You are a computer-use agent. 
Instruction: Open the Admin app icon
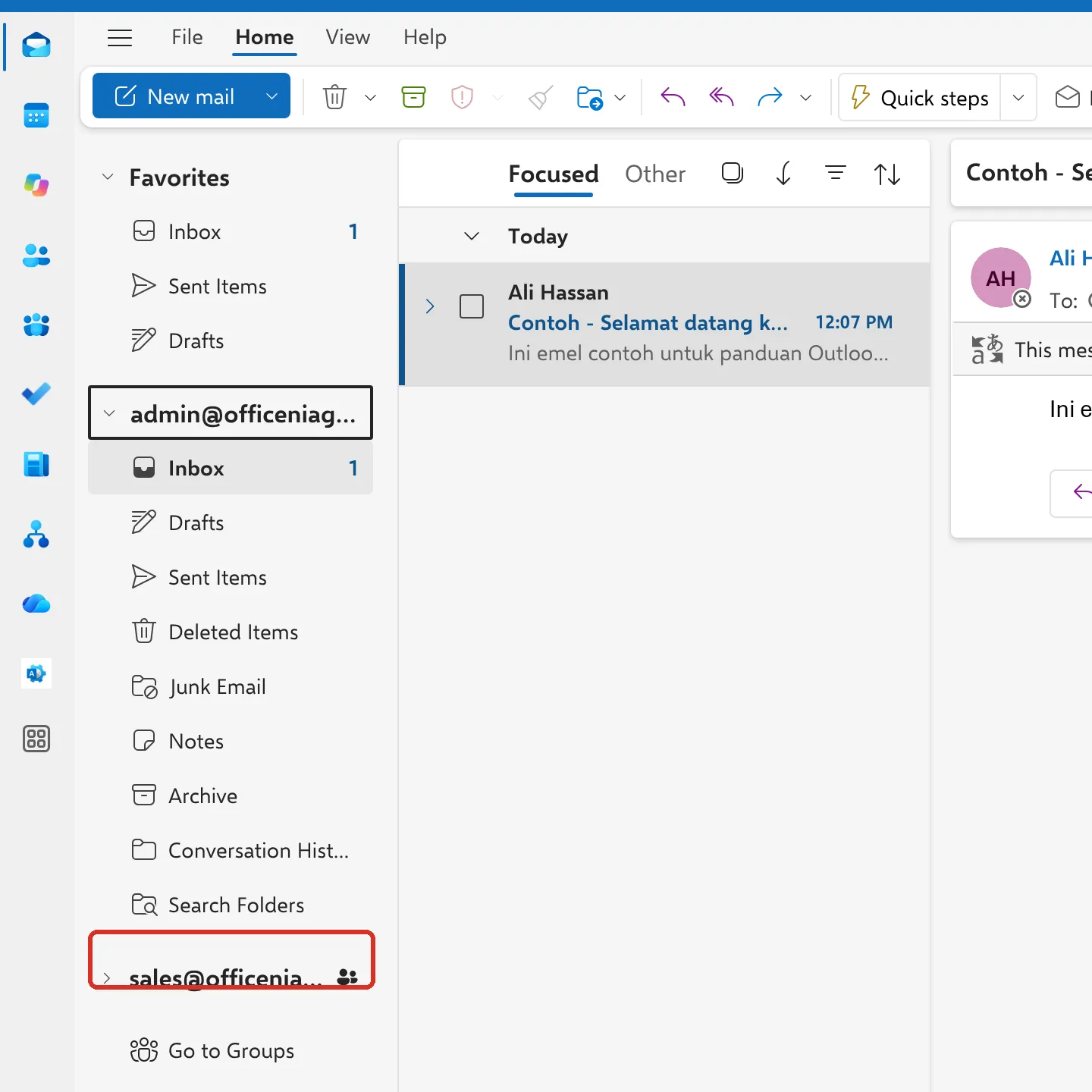pyautogui.click(x=36, y=673)
